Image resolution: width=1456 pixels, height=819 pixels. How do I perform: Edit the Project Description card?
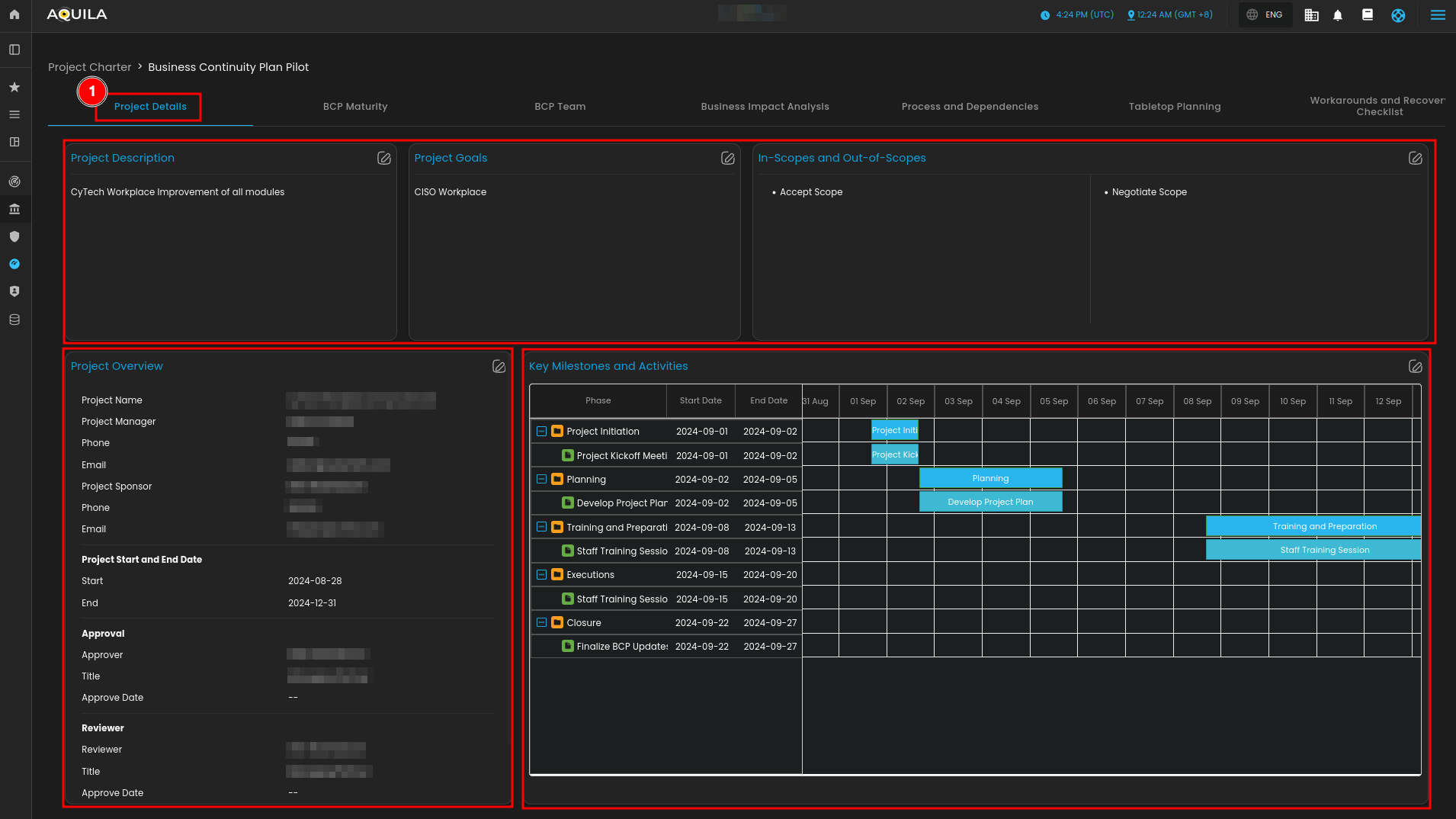pos(384,158)
